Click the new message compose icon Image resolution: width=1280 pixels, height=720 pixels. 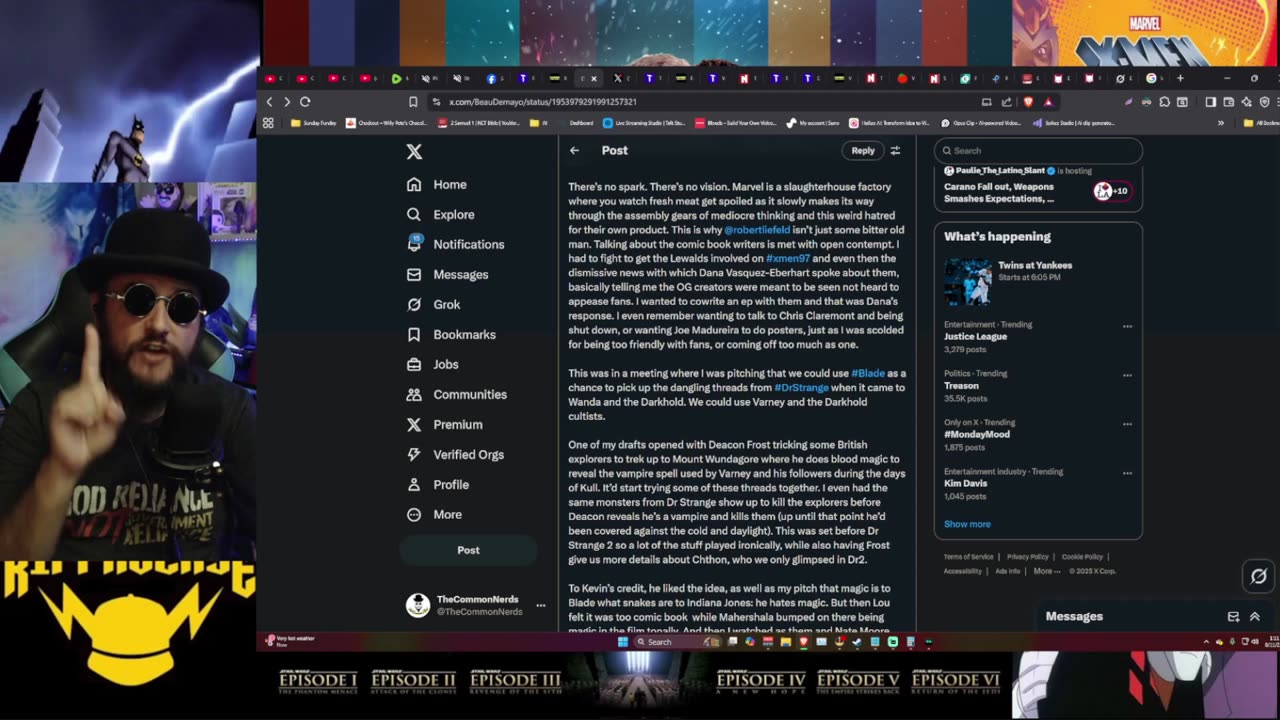[1233, 617]
